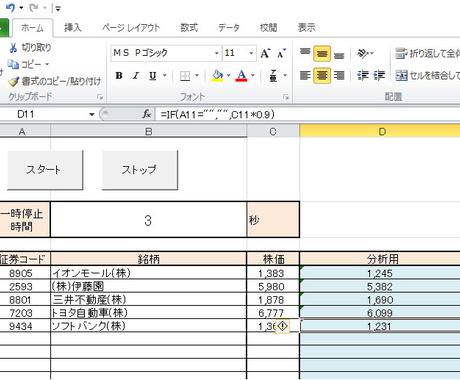Toggle center horizontal alignment
The height and width of the screenshot is (380, 460).
[x=322, y=76]
